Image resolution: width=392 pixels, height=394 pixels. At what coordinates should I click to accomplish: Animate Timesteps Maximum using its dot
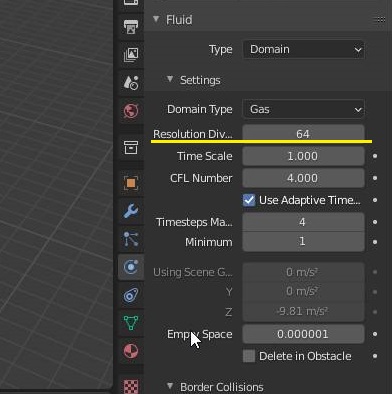[x=375, y=222]
